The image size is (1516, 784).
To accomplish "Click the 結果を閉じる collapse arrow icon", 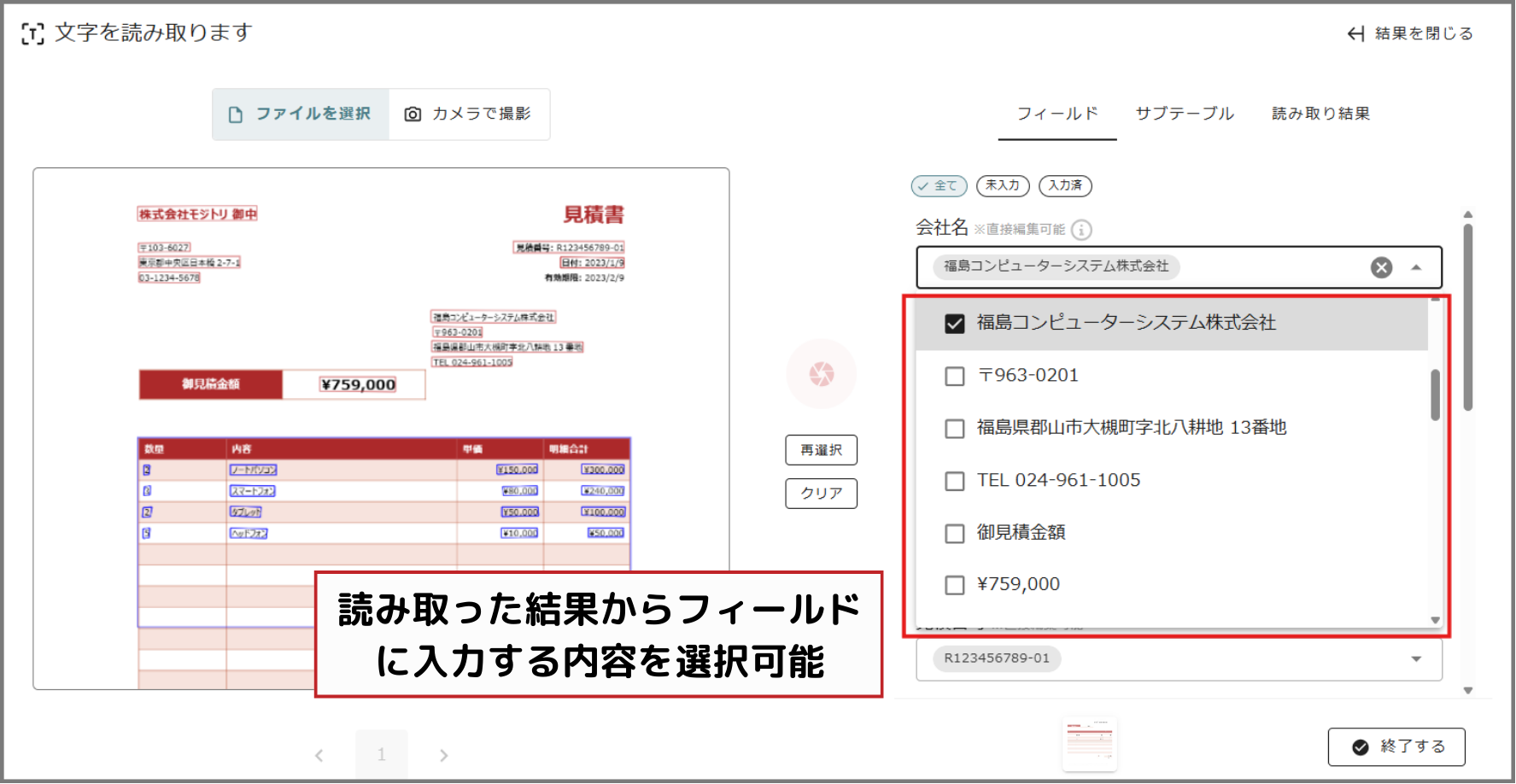I will click(1355, 33).
